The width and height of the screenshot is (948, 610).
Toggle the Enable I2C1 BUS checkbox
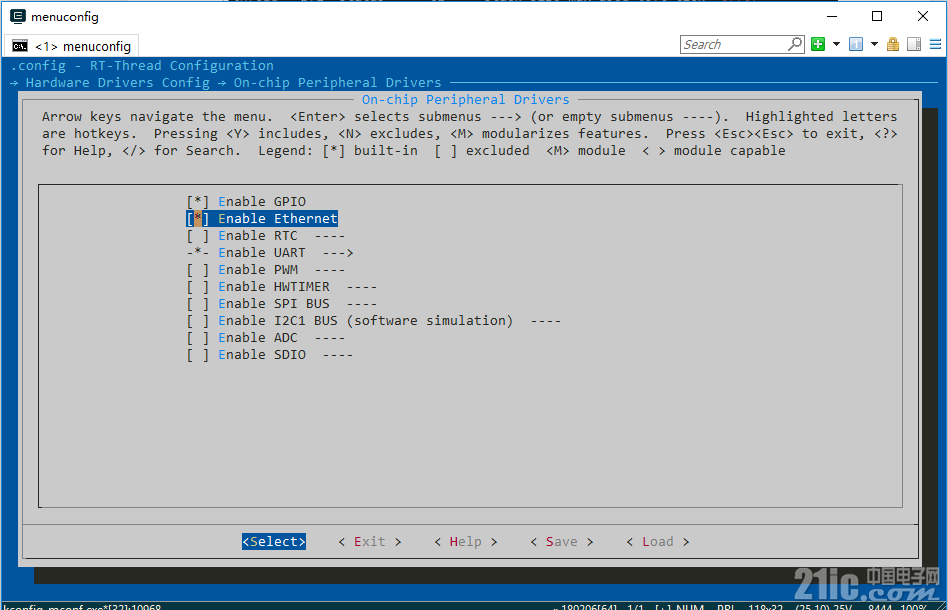pyautogui.click(x=198, y=320)
